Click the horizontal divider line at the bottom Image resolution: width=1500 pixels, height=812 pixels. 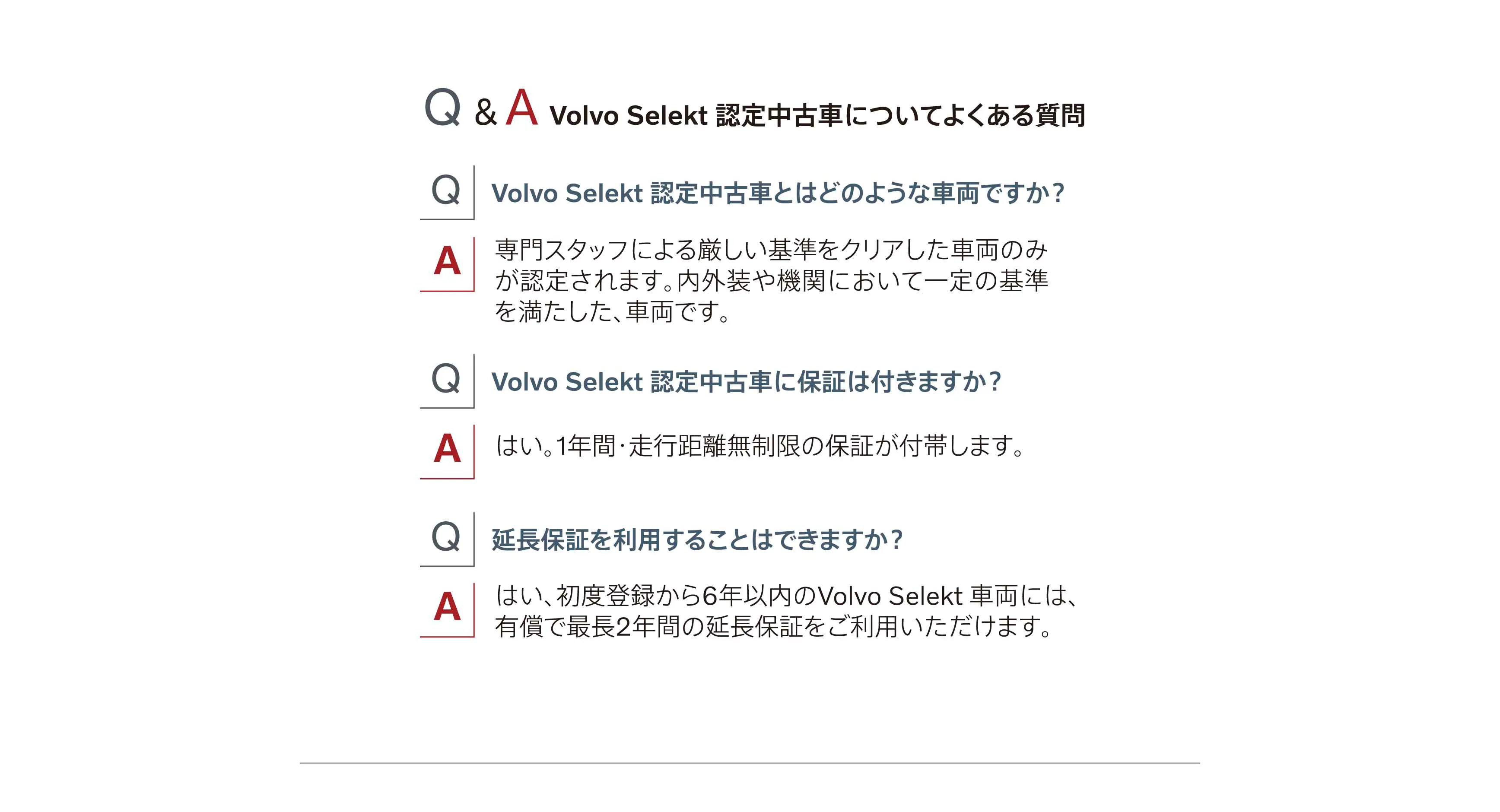point(750,762)
